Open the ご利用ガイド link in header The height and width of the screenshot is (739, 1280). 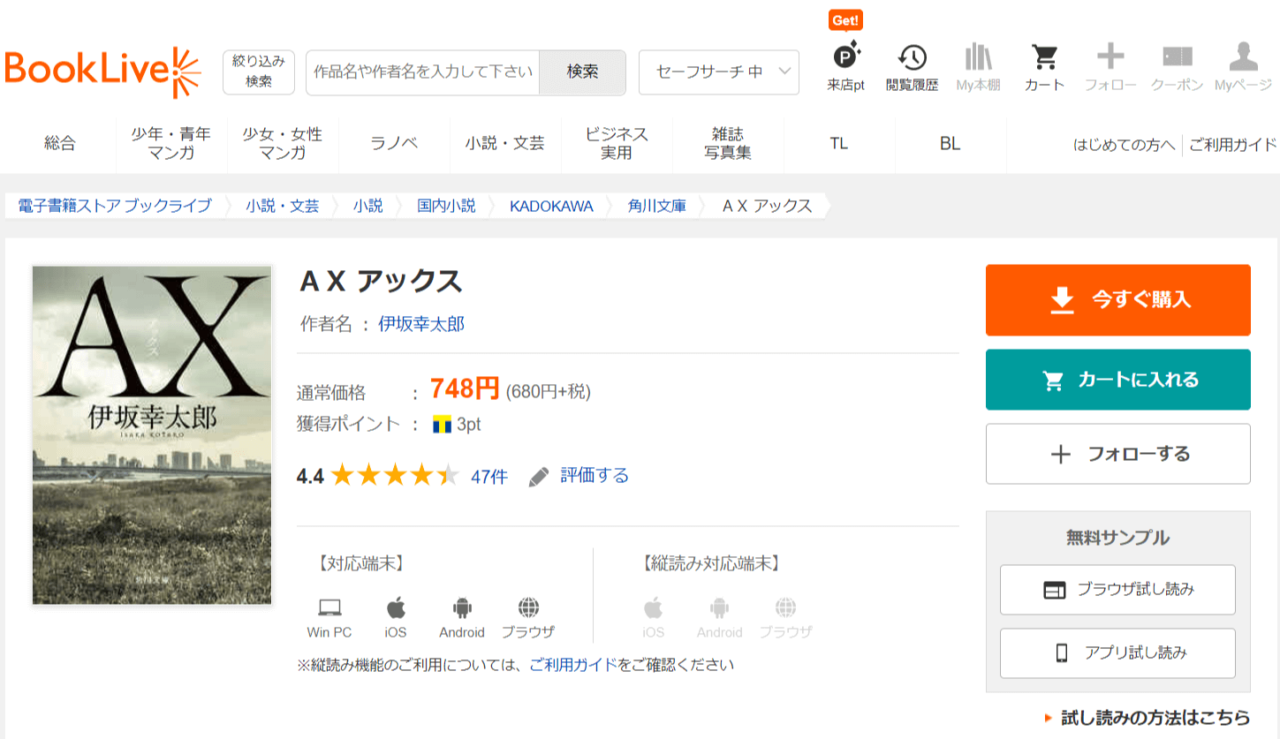point(1233,145)
